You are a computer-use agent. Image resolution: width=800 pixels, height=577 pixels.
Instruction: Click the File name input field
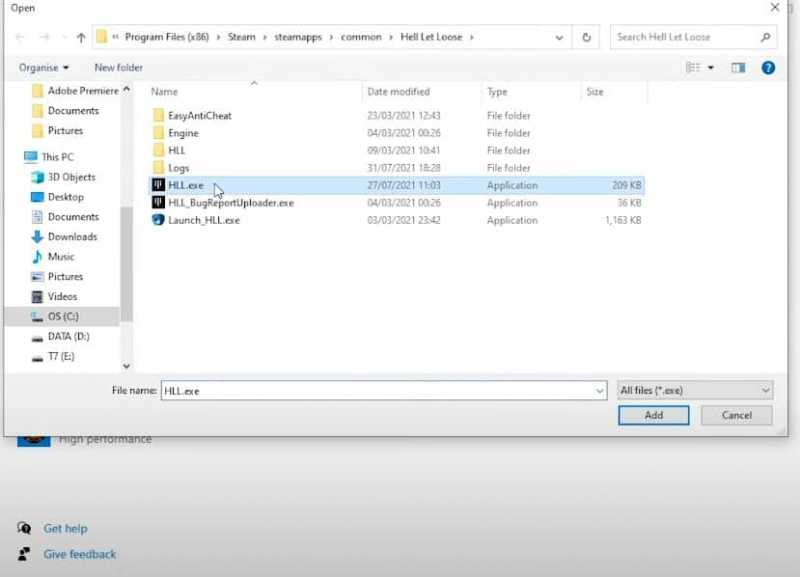377,391
